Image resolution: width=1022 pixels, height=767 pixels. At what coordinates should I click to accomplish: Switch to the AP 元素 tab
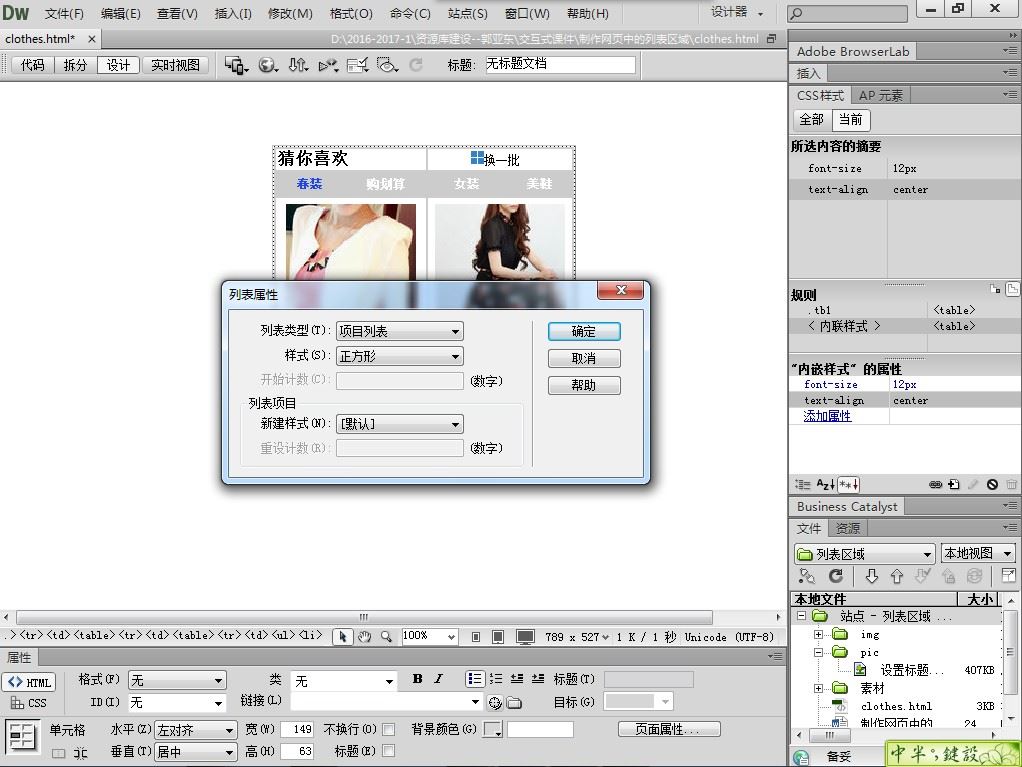click(x=881, y=96)
